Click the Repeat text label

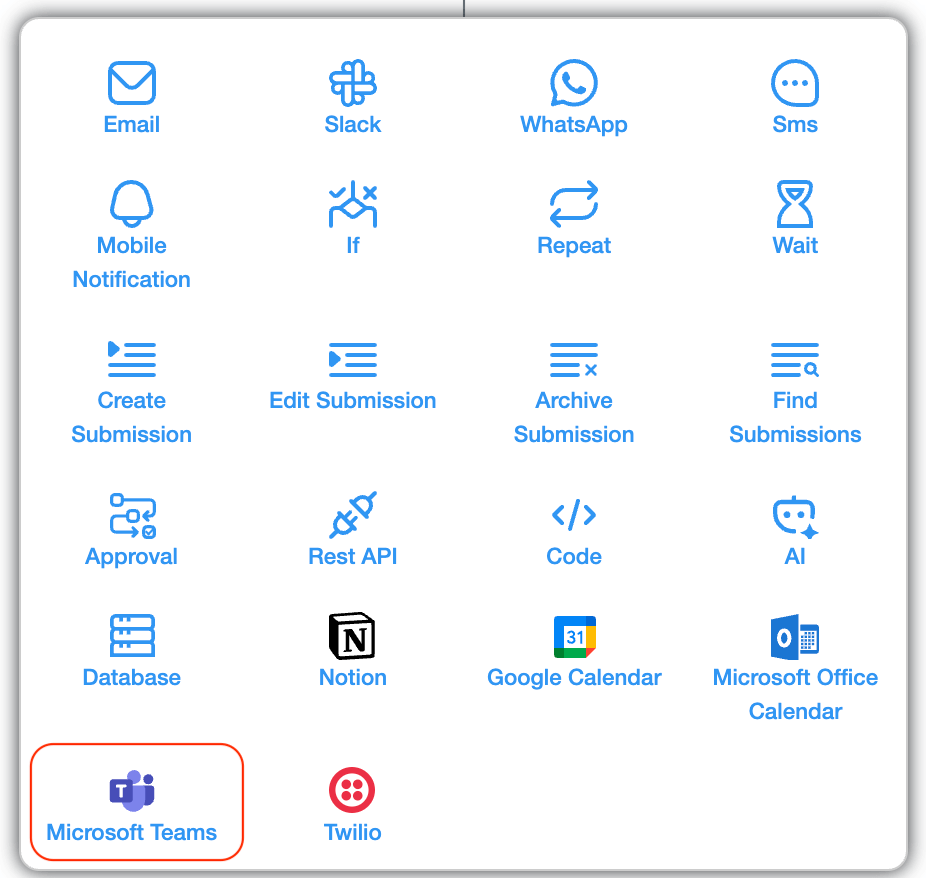pos(573,246)
